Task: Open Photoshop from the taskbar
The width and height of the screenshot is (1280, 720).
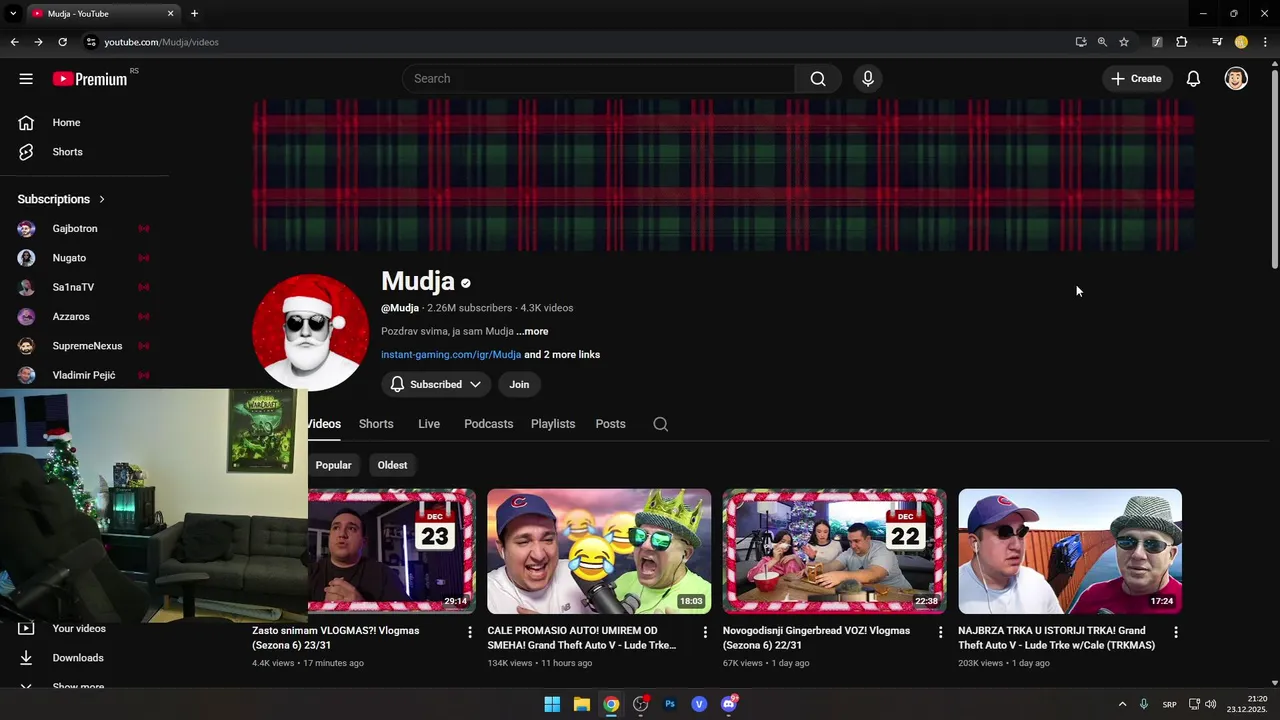Action: [670, 704]
